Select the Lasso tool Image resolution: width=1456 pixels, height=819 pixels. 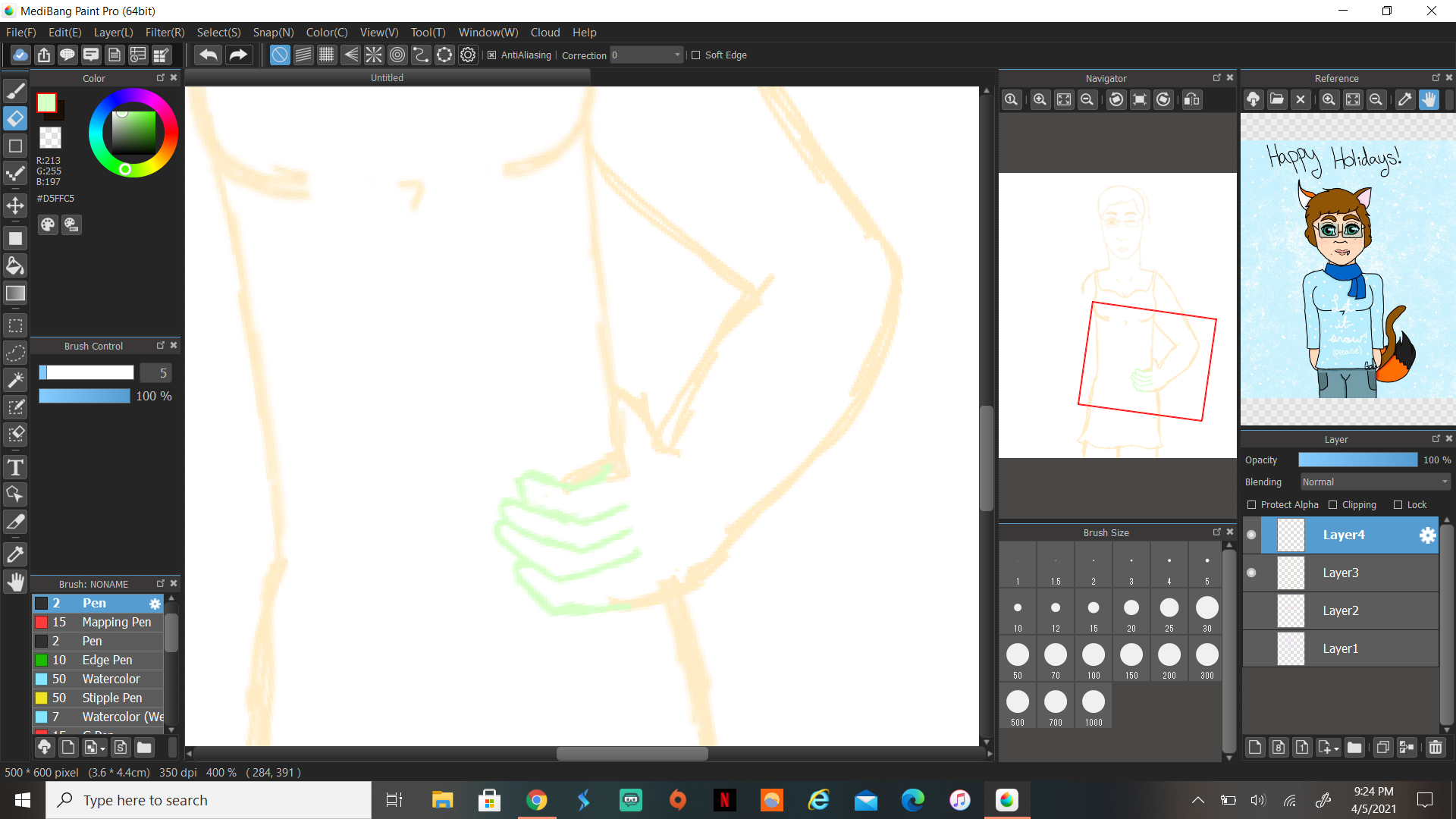click(15, 353)
